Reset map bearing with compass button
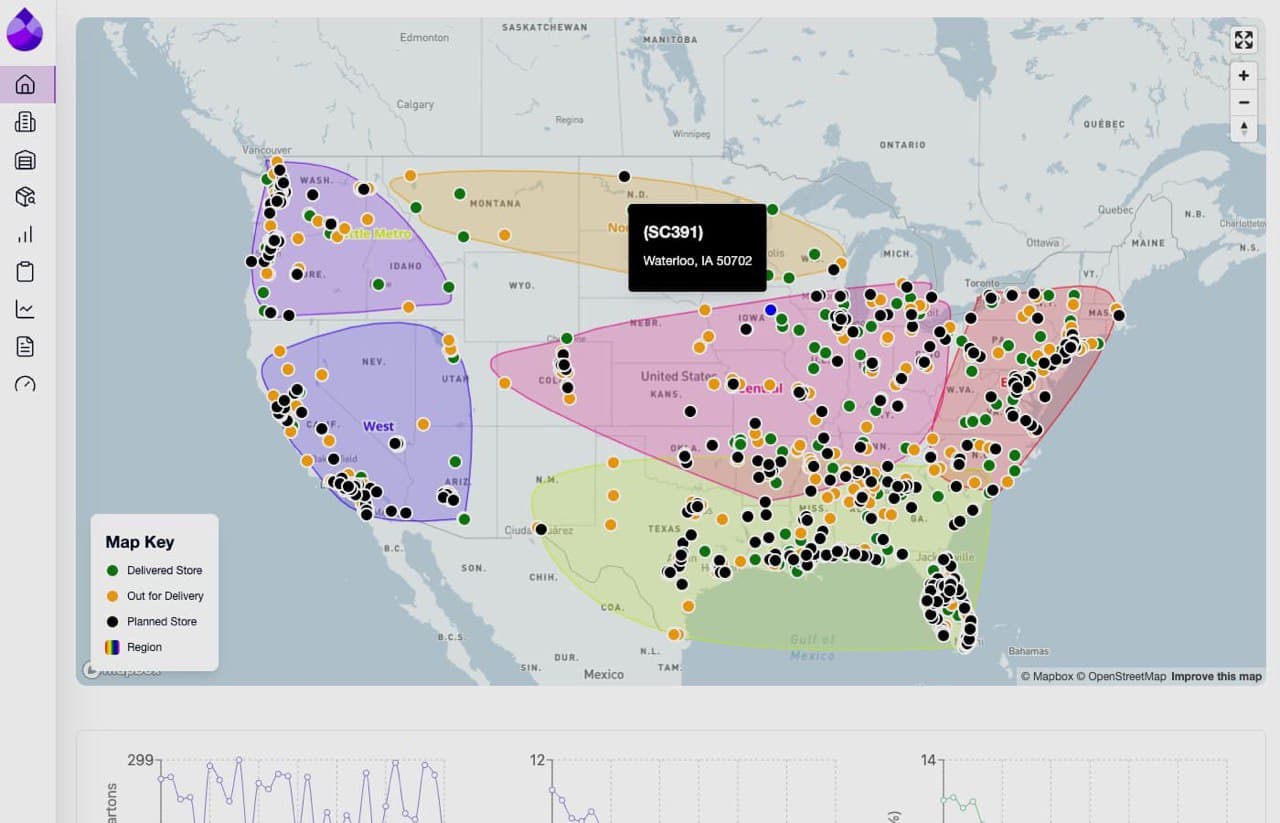 click(x=1243, y=128)
